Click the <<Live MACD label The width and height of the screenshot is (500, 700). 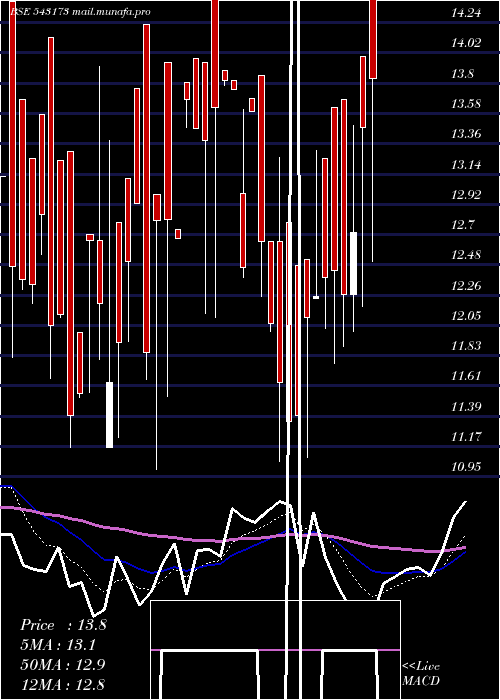click(x=421, y=673)
